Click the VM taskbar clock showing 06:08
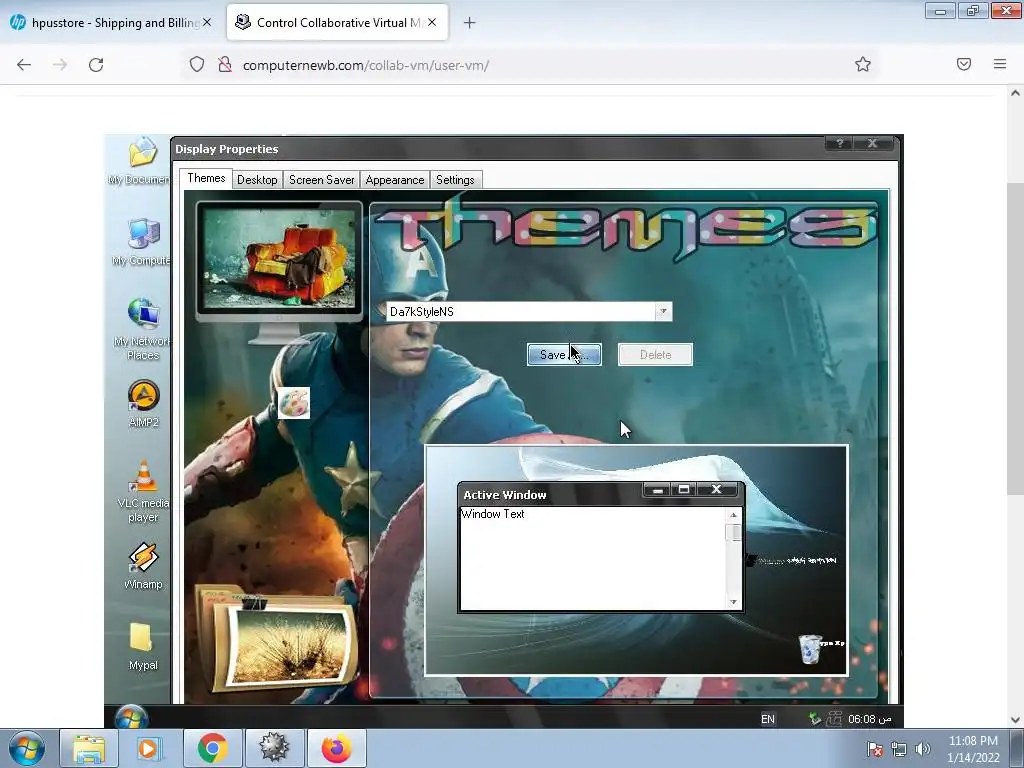The image size is (1024, 768). pyautogui.click(x=869, y=719)
